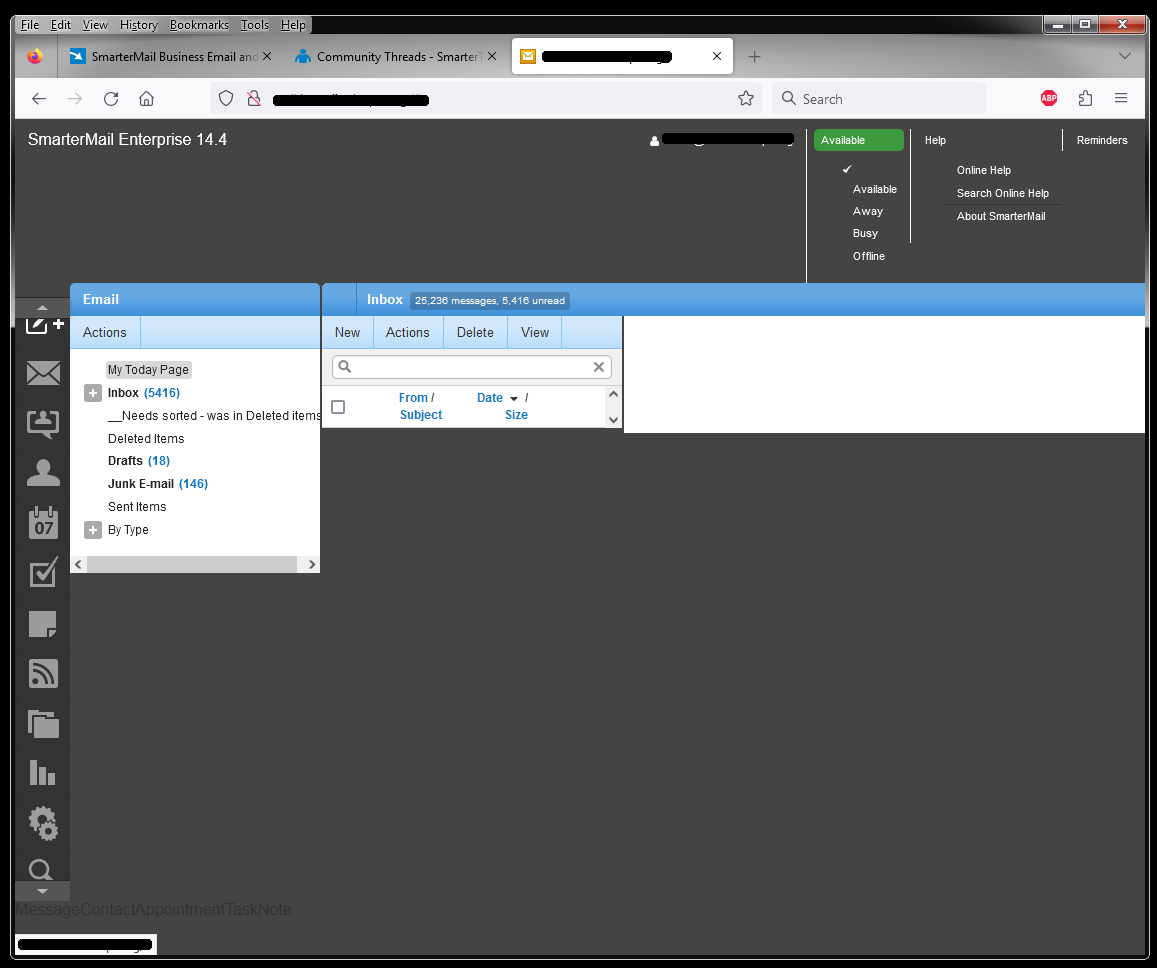This screenshot has height=968, width=1157.
Task: Open the Settings gears icon in sidebar
Action: [x=43, y=822]
